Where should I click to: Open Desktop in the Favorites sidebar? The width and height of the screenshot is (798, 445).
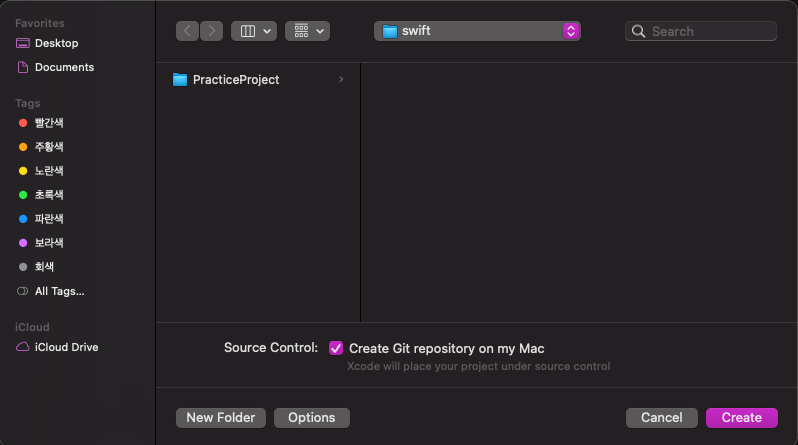pos(56,43)
